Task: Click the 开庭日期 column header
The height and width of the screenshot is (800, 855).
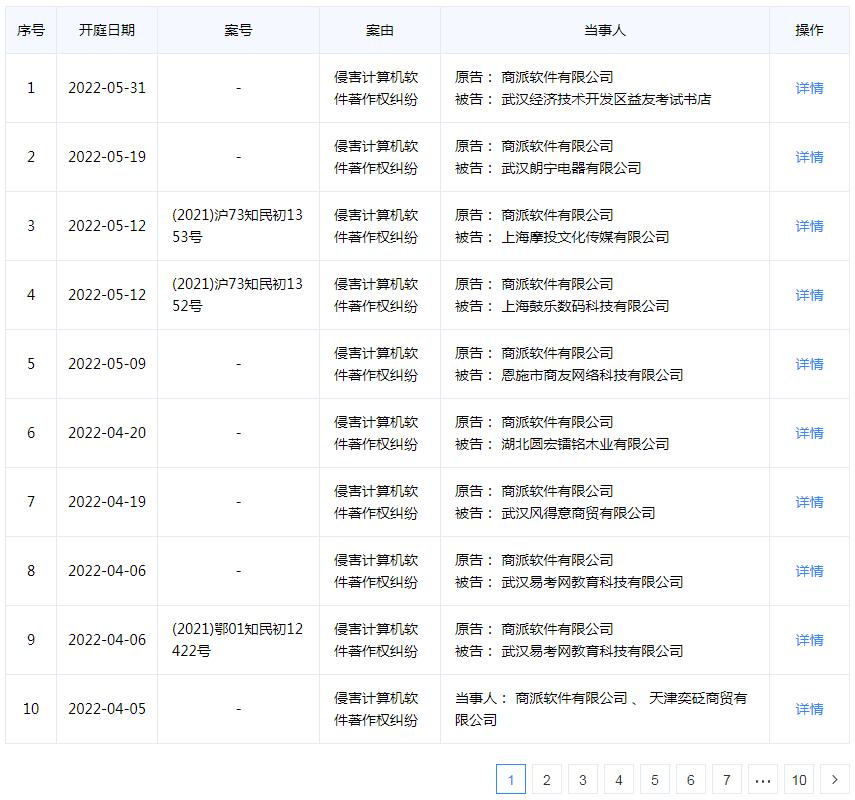Action: coord(107,30)
